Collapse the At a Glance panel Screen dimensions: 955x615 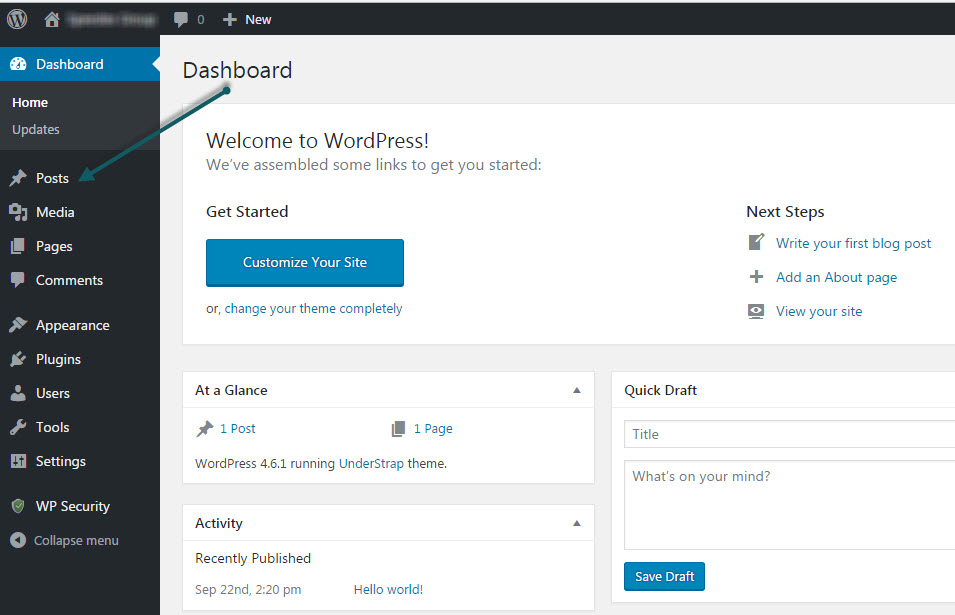[577, 390]
